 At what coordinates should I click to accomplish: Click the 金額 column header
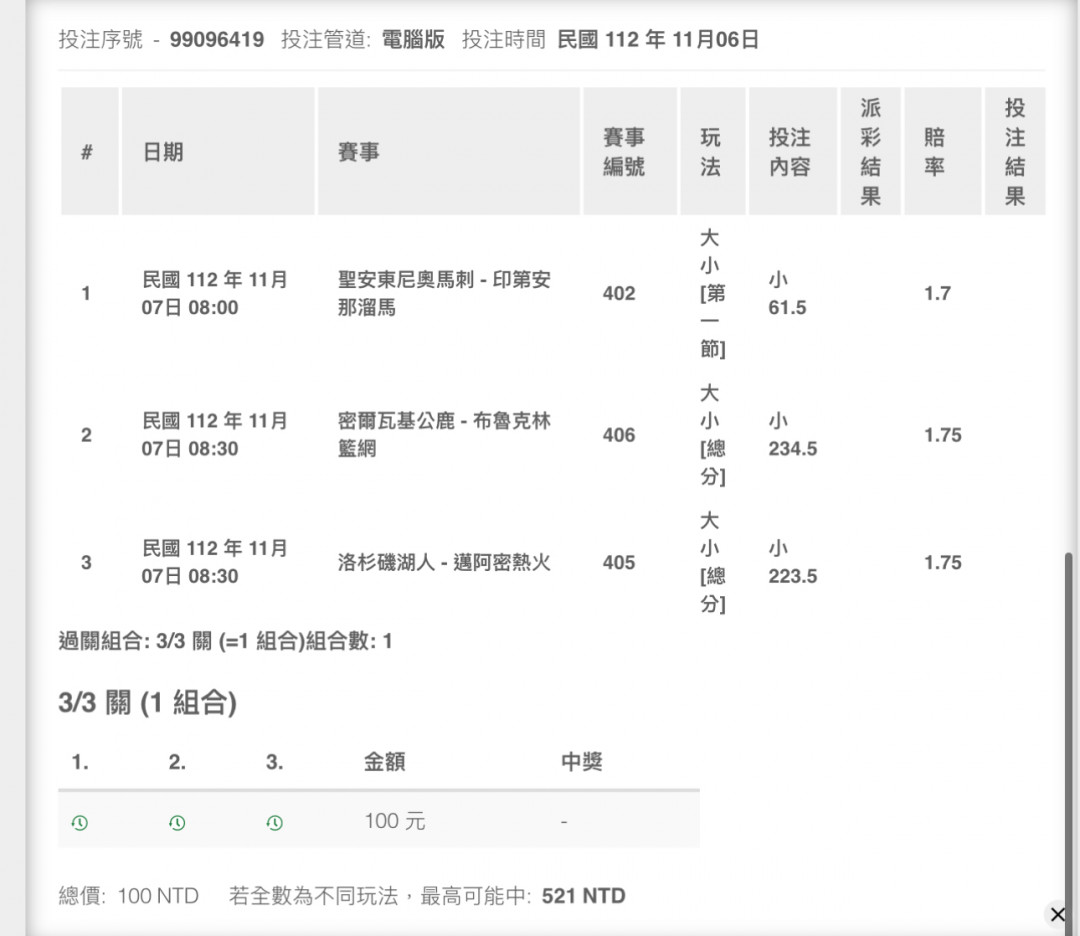point(384,762)
